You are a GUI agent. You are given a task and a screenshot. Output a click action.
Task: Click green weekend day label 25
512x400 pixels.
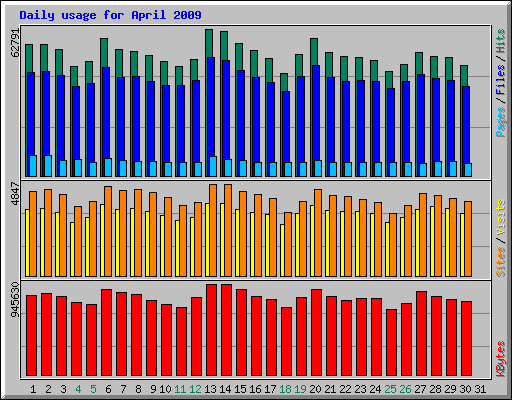click(390, 389)
